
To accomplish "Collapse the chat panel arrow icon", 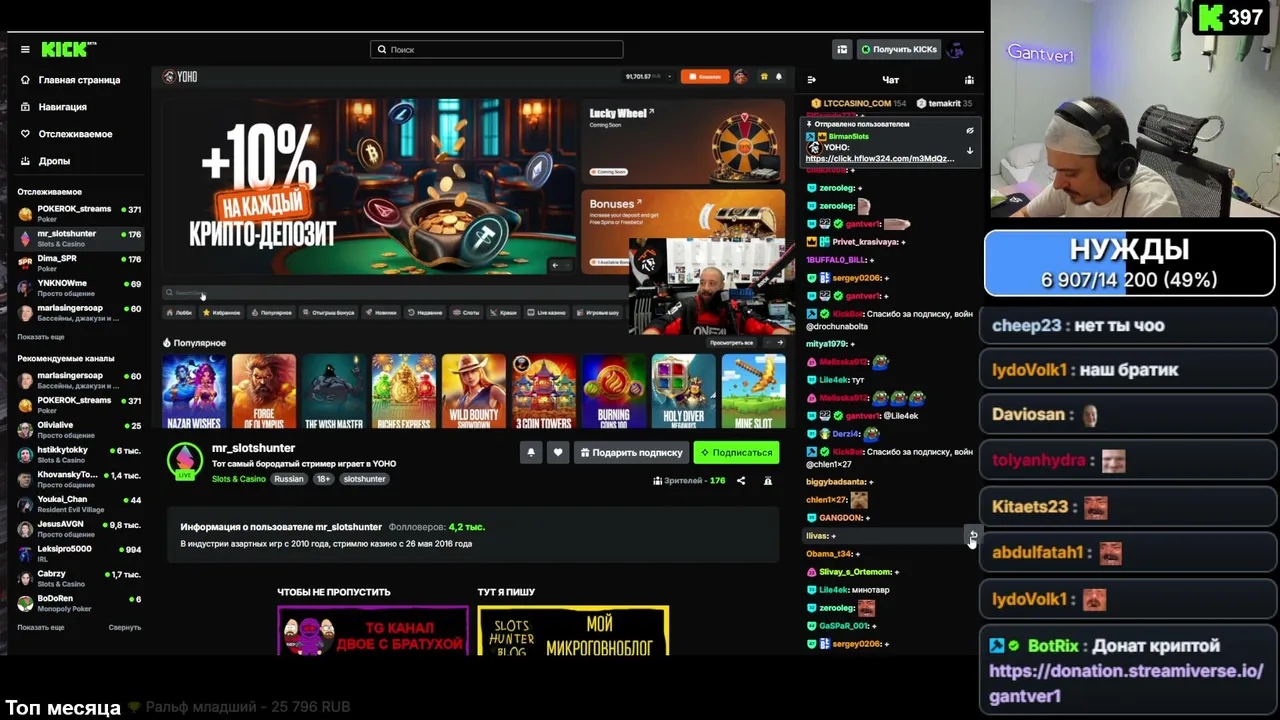I will [811, 80].
